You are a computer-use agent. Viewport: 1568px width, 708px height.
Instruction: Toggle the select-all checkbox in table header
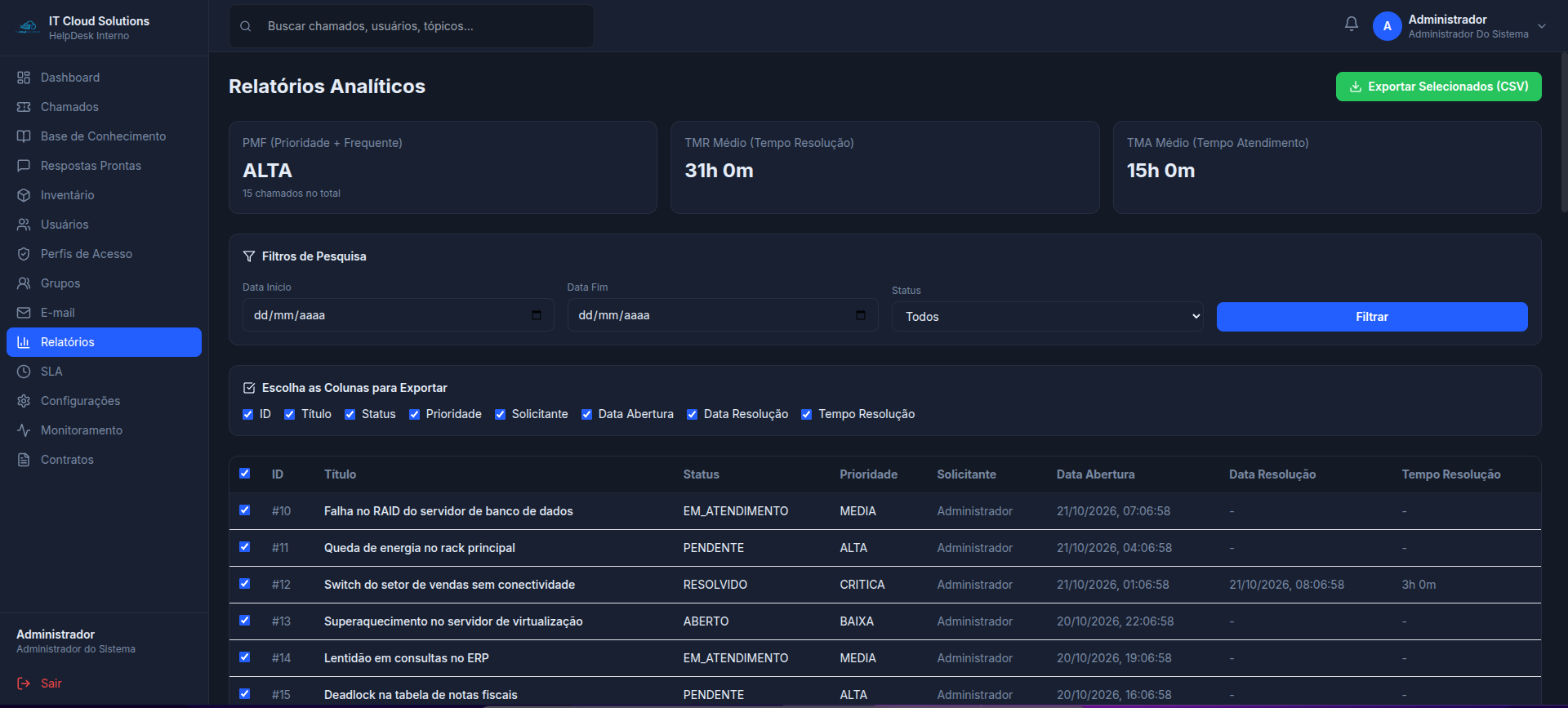[x=244, y=473]
